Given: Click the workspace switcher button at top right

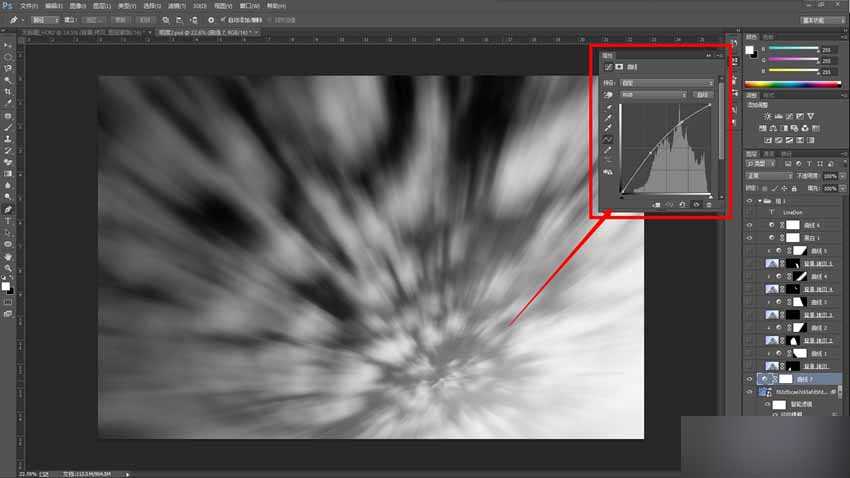Looking at the screenshot, I should [x=819, y=19].
